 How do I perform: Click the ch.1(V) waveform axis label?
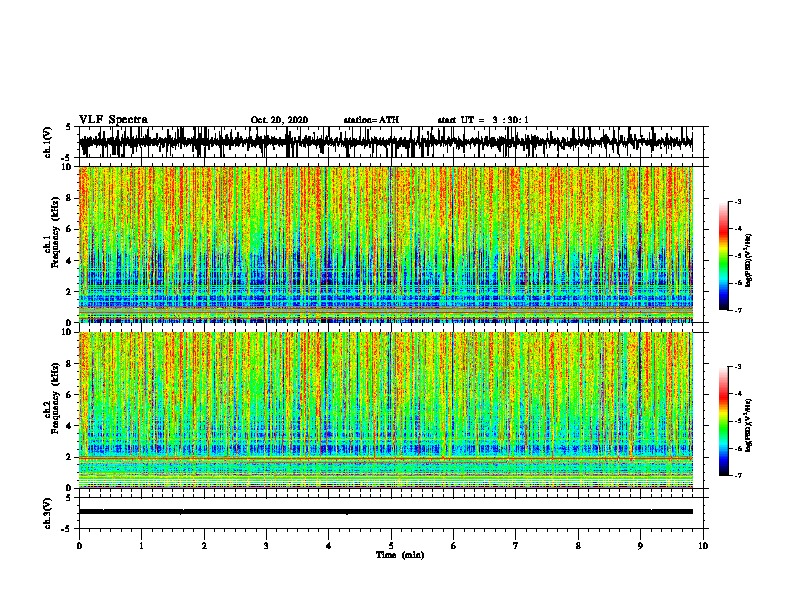(x=48, y=142)
